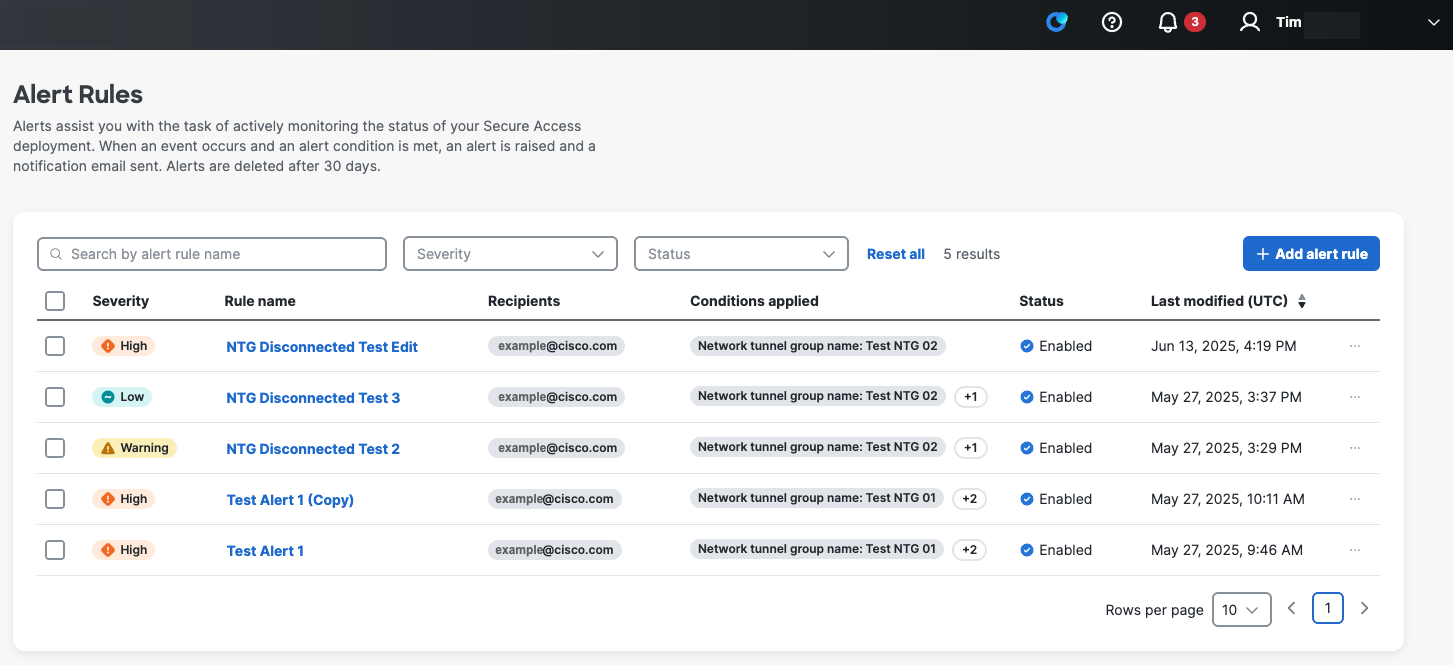Click the Add alert rule button
The height and width of the screenshot is (665, 1453).
(x=1311, y=254)
